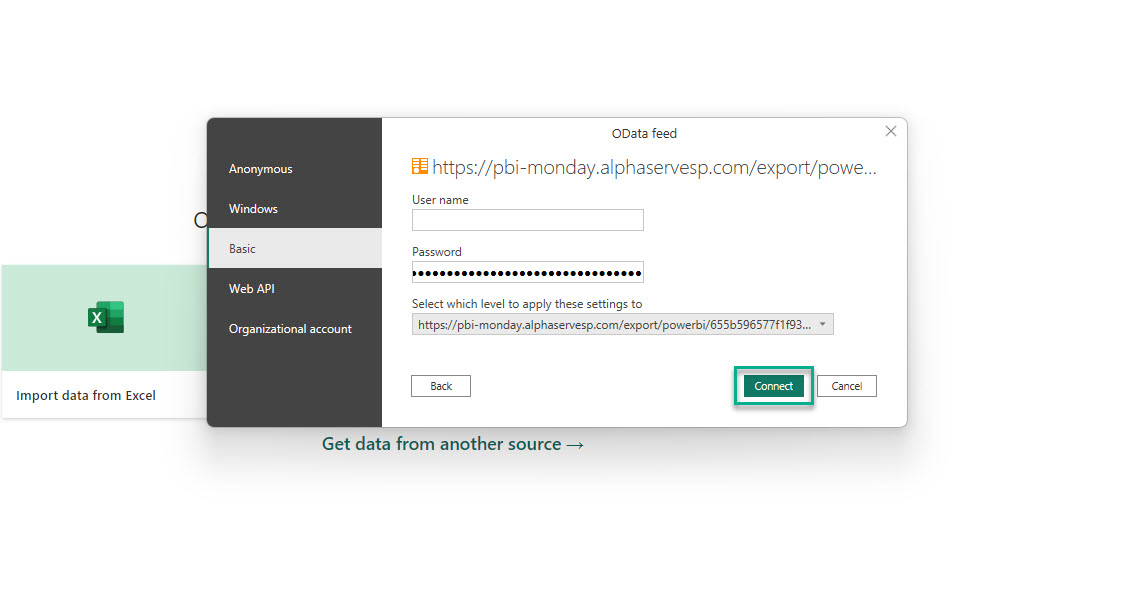Click the green Connect button
Screen dimensions: 1139x602
773,386
